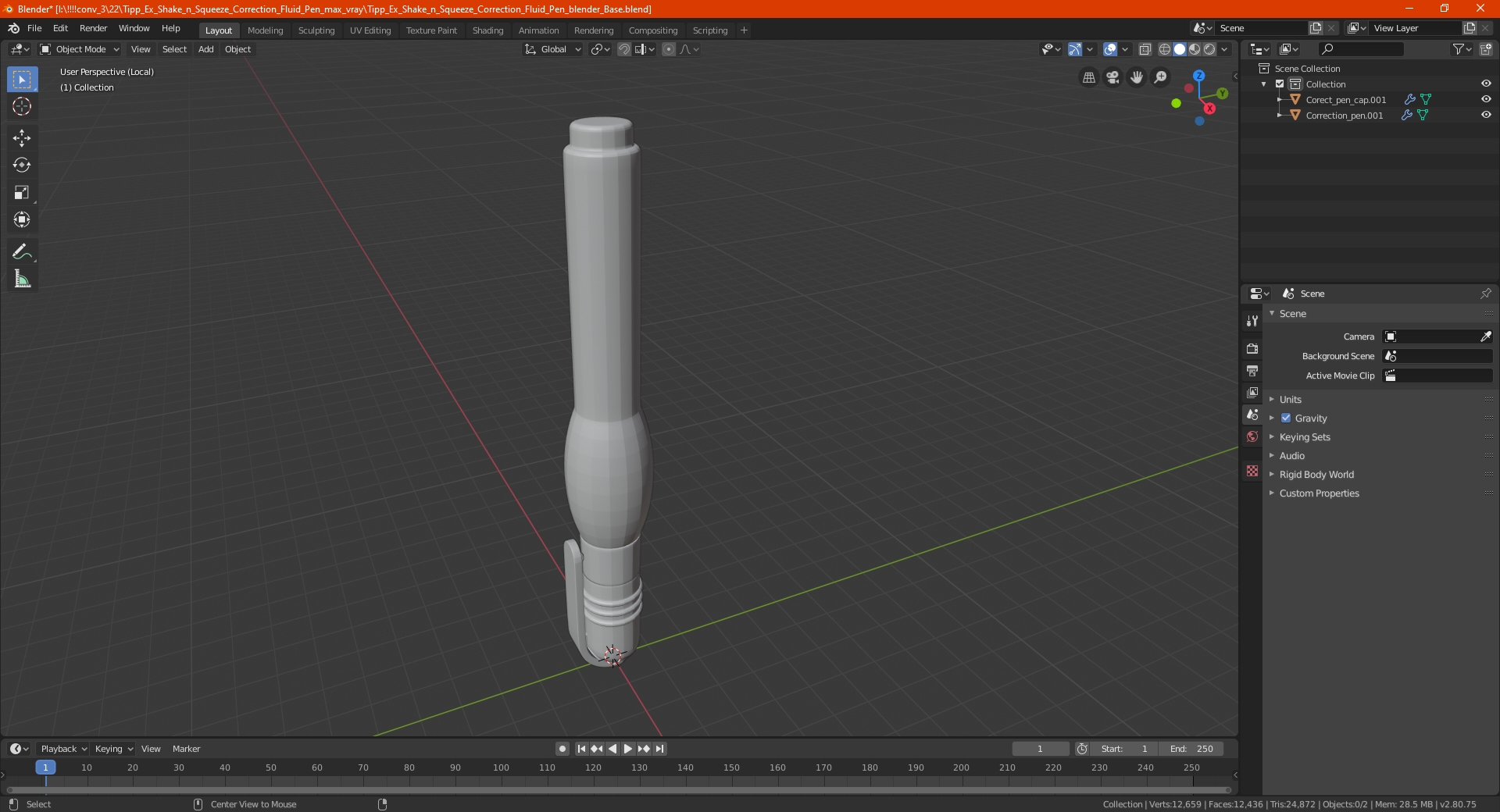1500x812 pixels.
Task: Toggle viewport overlays display
Action: click(x=1110, y=49)
